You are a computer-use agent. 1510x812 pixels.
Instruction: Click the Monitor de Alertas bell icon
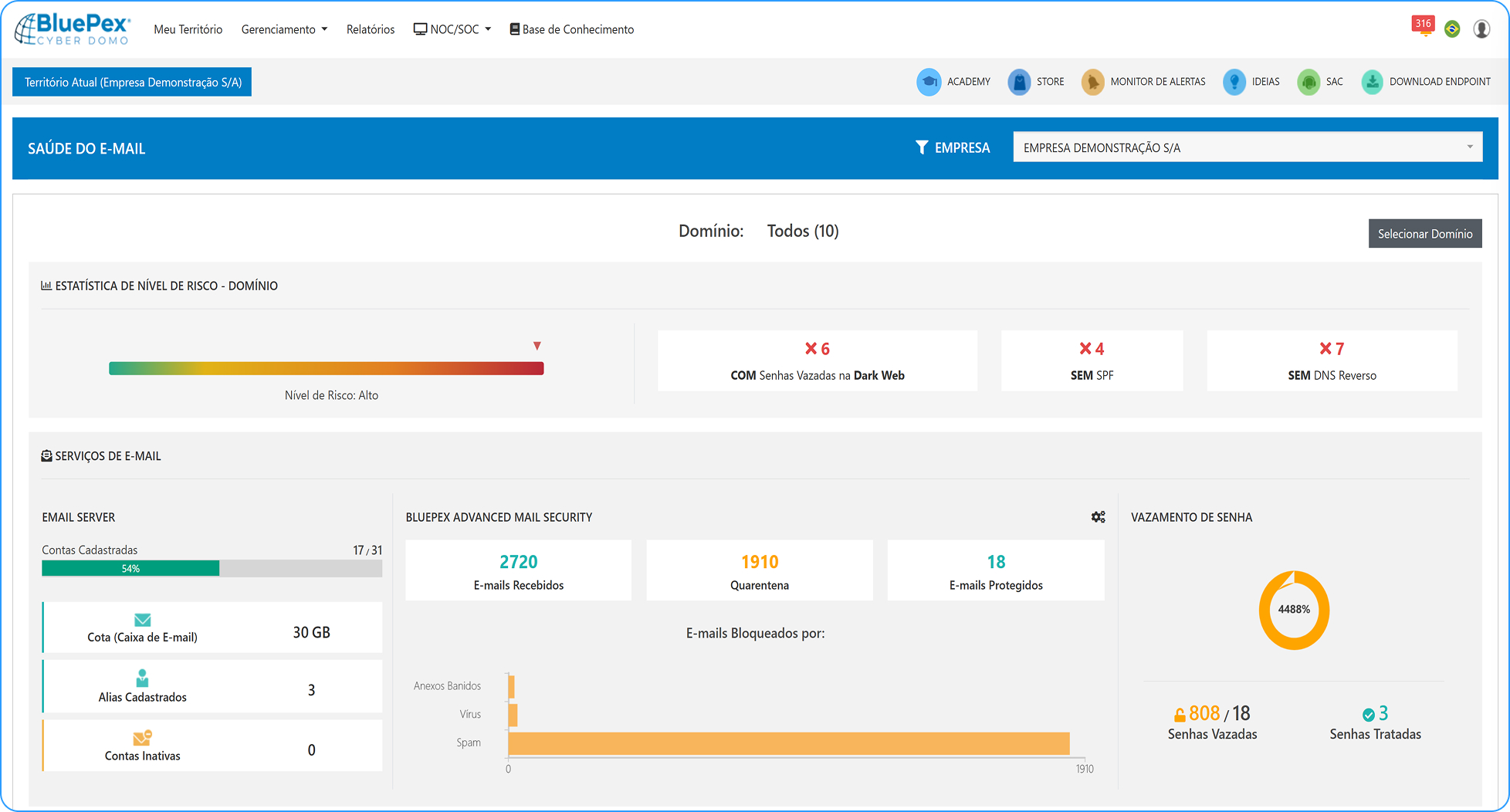pos(1092,82)
